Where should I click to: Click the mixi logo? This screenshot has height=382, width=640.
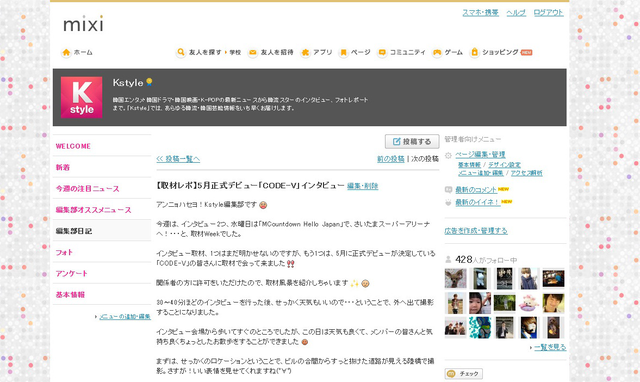pyautogui.click(x=83, y=24)
